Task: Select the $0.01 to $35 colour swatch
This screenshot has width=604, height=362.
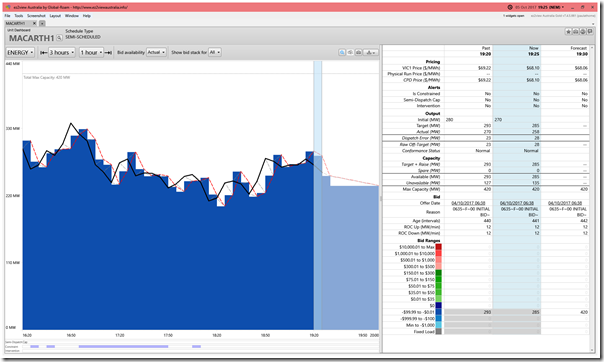Action: pyautogui.click(x=438, y=299)
